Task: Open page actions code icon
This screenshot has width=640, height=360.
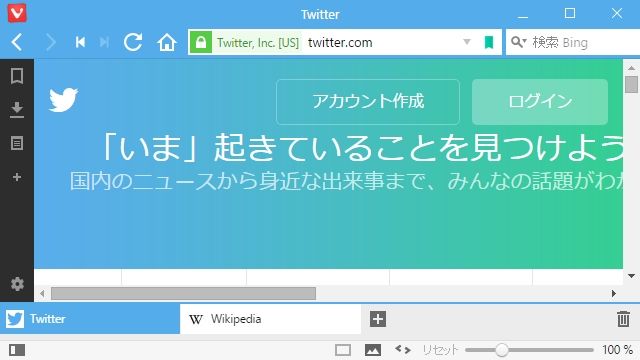Action: coord(403,349)
